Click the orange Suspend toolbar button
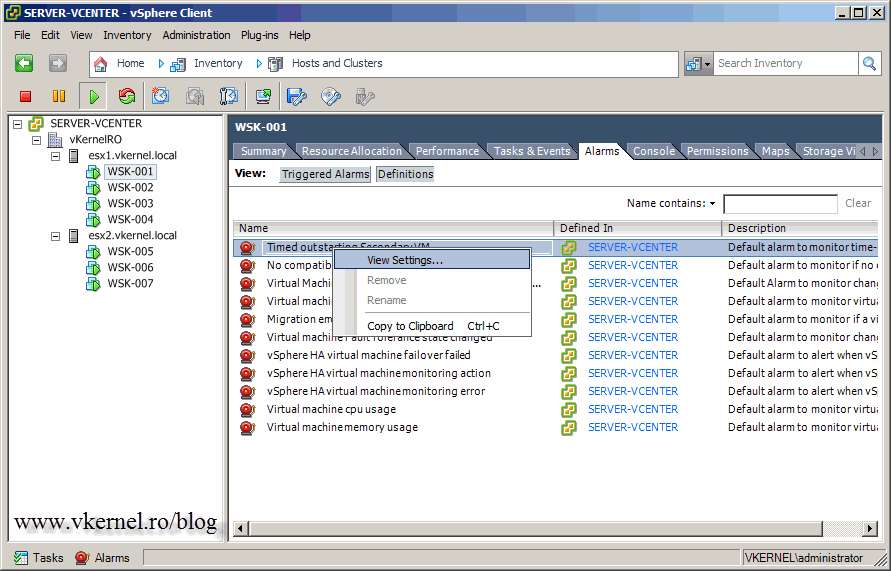Viewport: 891px width, 571px height. (x=59, y=97)
